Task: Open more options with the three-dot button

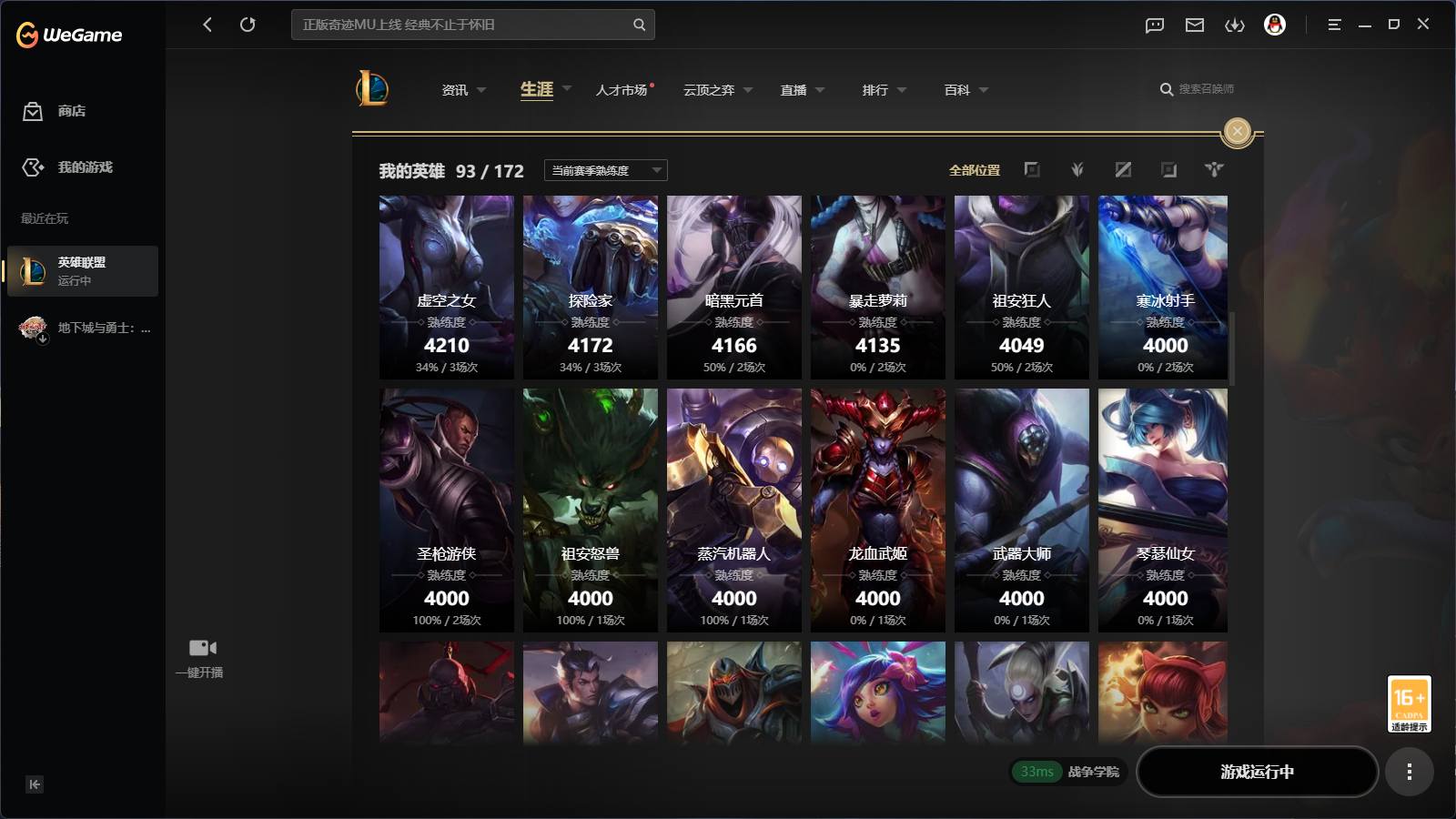Action: (x=1409, y=772)
